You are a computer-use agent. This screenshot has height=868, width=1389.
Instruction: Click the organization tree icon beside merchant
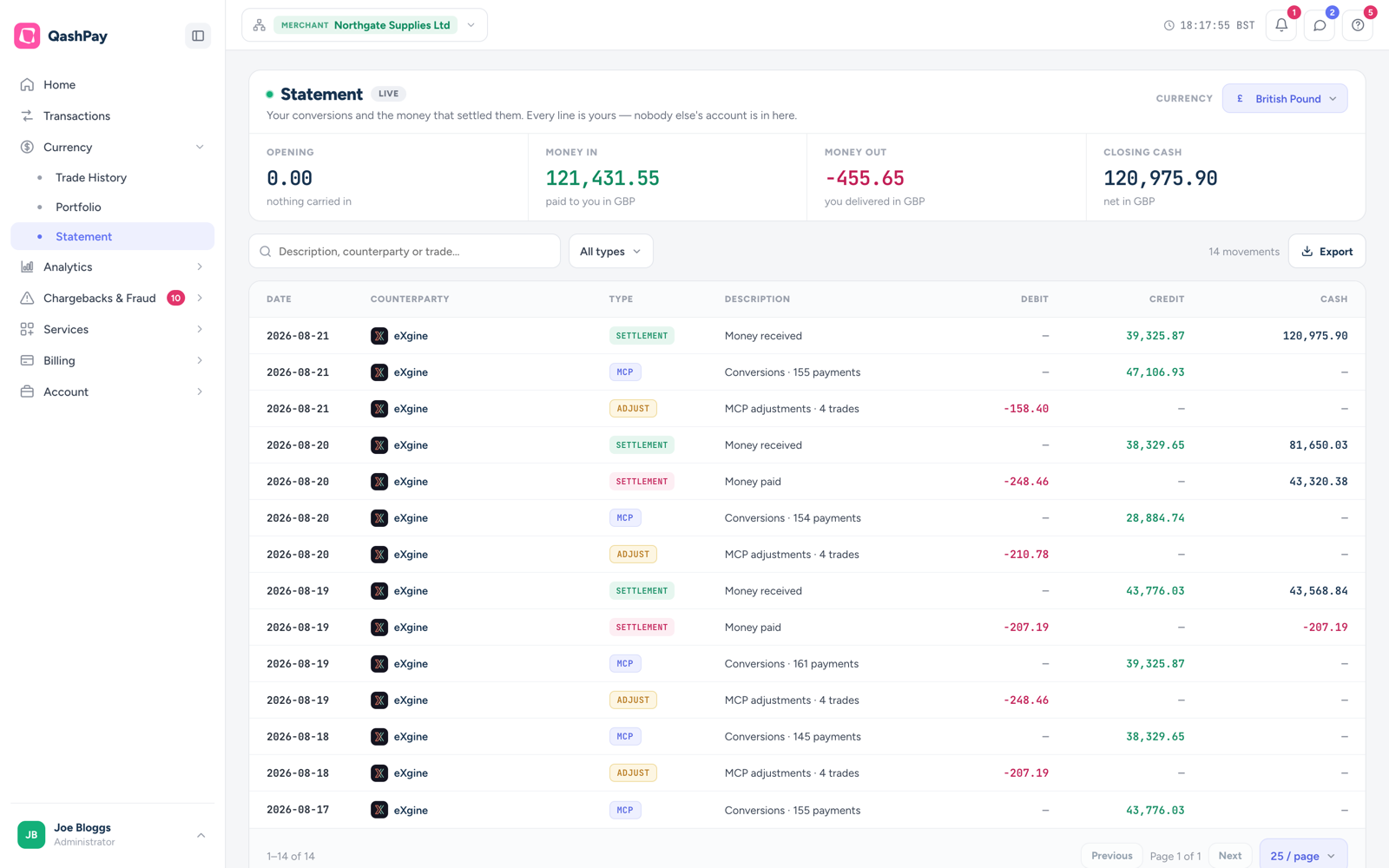[x=260, y=25]
